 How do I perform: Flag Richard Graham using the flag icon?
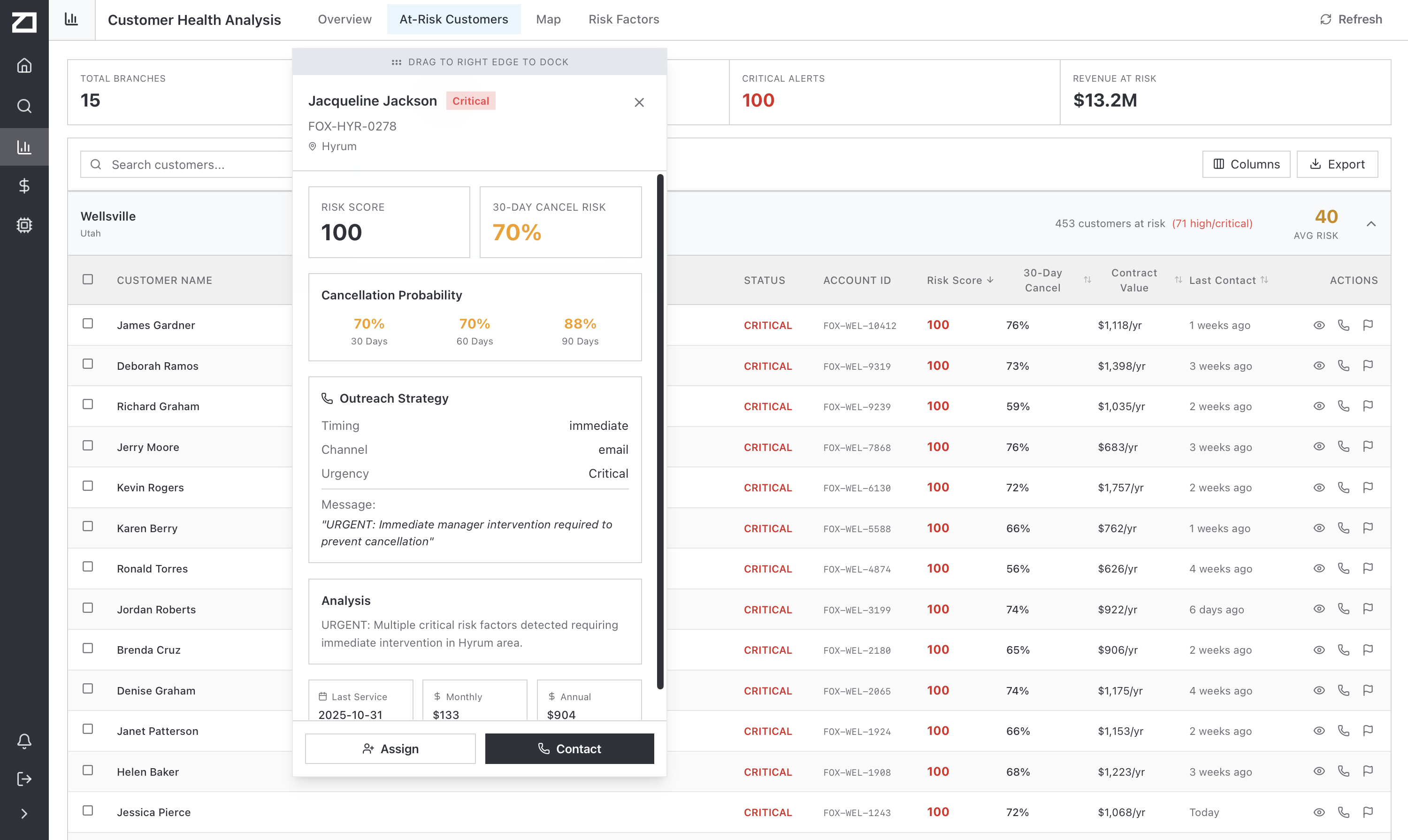pos(1370,406)
